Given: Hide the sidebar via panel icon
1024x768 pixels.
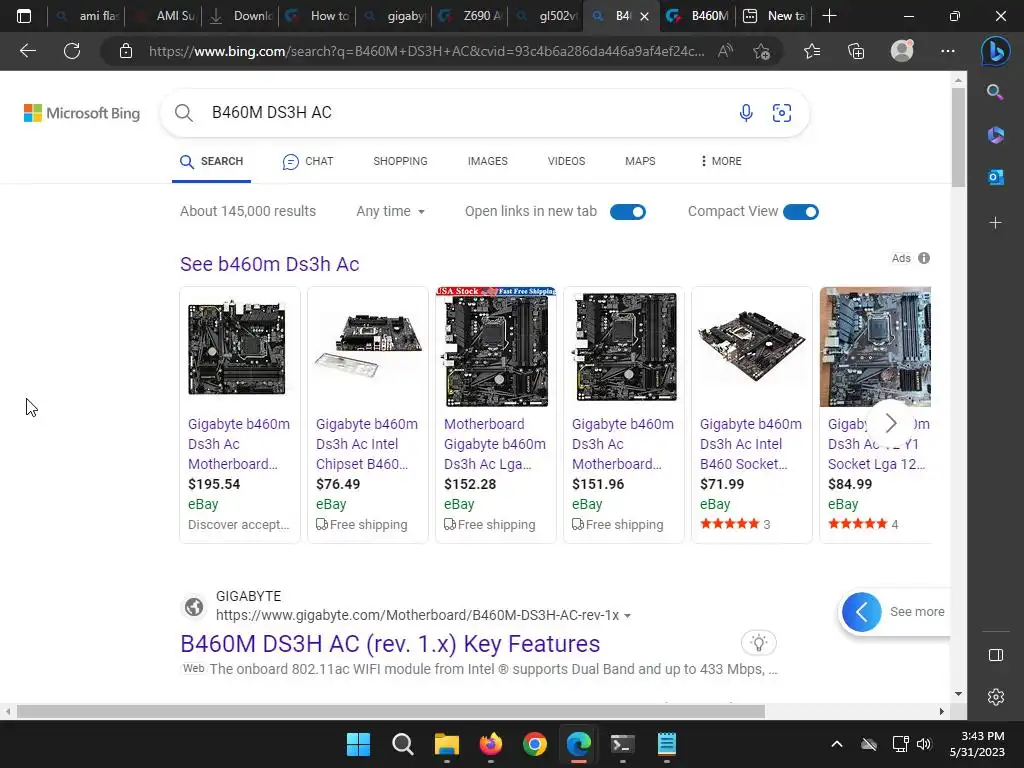Looking at the screenshot, I should tap(995, 655).
